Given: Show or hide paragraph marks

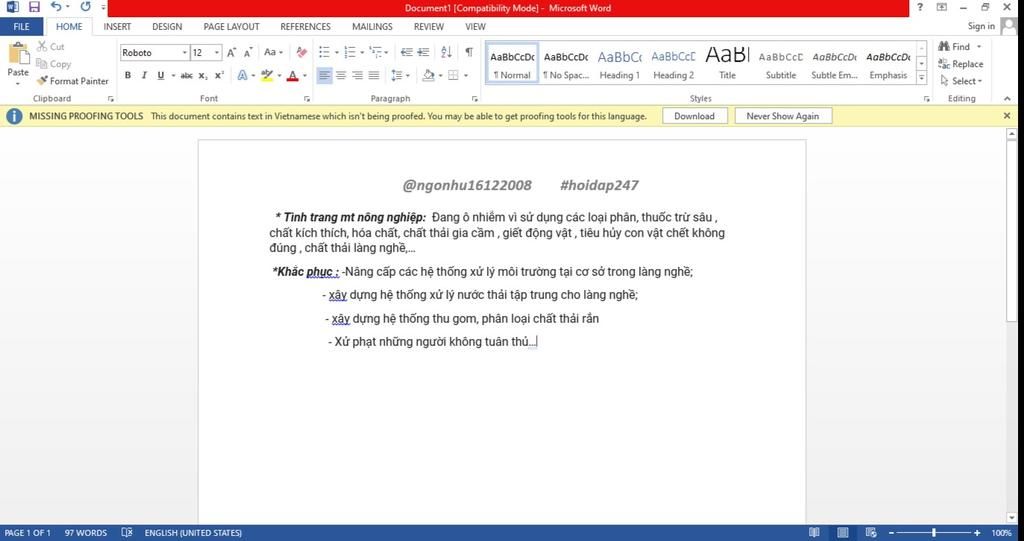Looking at the screenshot, I should pos(469,52).
